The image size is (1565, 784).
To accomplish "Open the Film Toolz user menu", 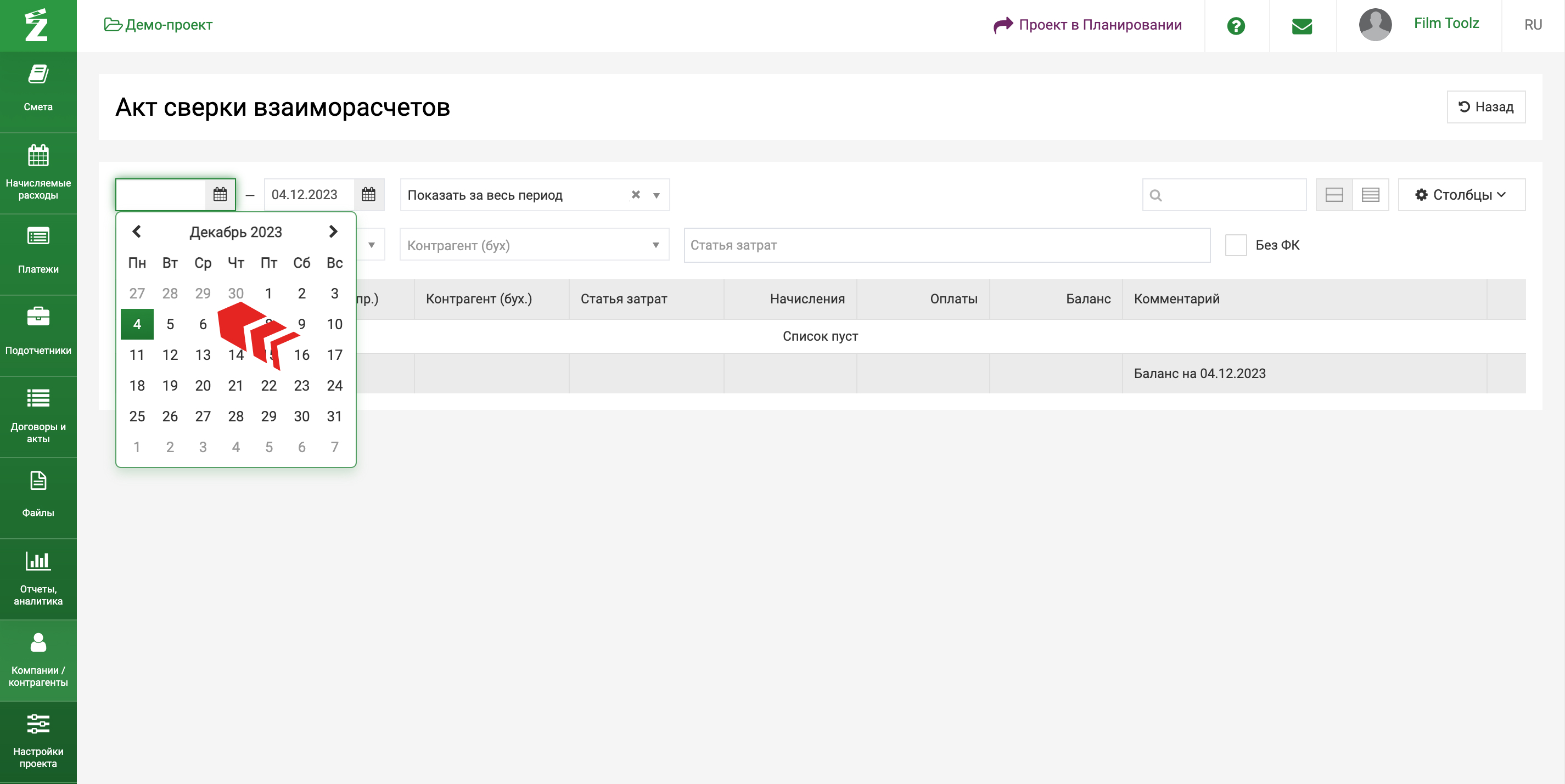I will [1446, 23].
